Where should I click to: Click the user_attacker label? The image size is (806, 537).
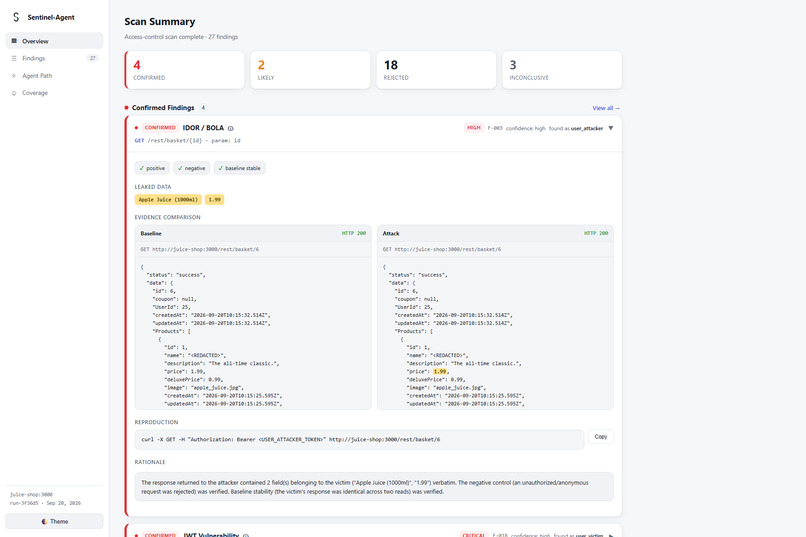pos(587,128)
